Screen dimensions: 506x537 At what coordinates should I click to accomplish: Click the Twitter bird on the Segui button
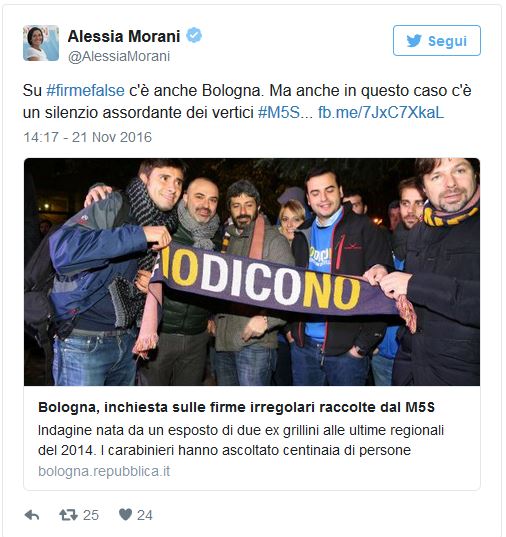coord(414,41)
